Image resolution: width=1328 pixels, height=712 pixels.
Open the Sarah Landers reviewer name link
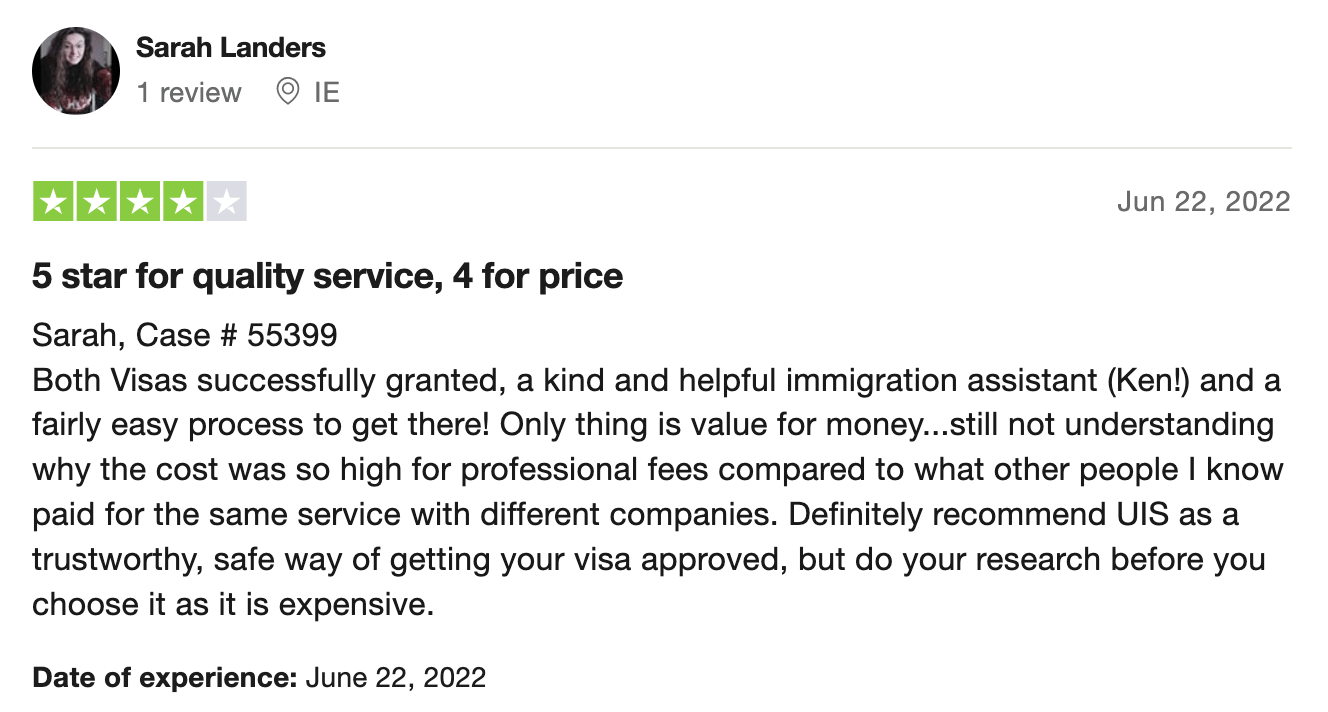[231, 47]
